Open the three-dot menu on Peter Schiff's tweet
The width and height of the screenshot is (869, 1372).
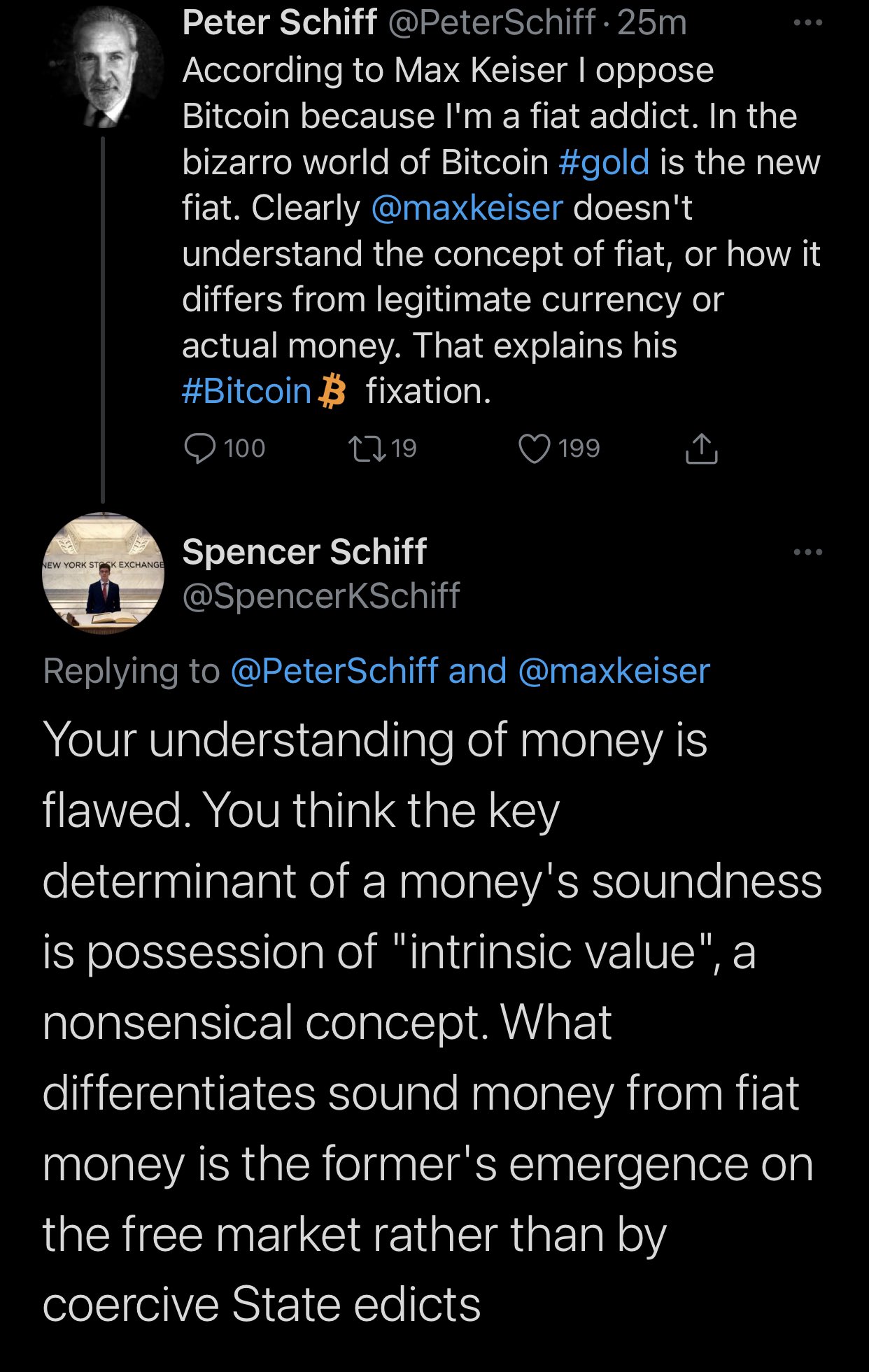(808, 23)
